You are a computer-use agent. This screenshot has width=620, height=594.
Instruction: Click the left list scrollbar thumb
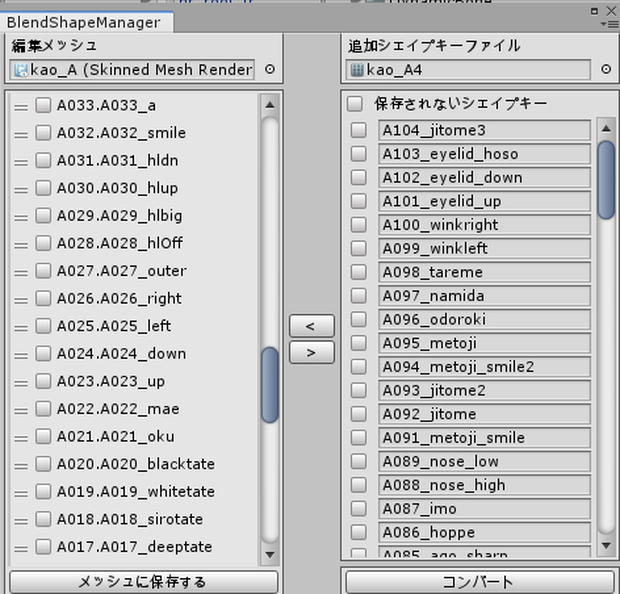pyautogui.click(x=270, y=385)
